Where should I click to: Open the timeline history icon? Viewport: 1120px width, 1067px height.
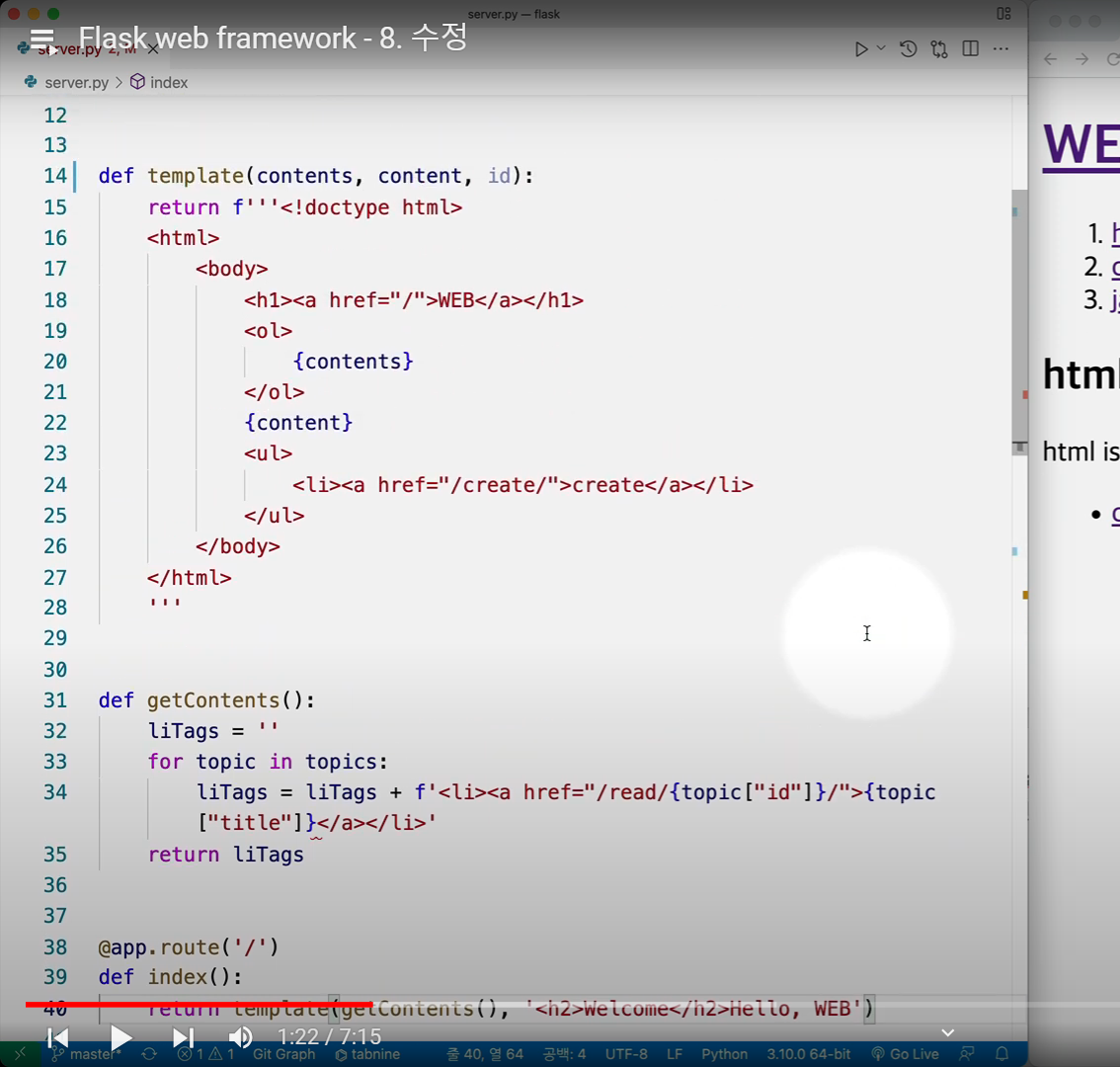[x=908, y=49]
